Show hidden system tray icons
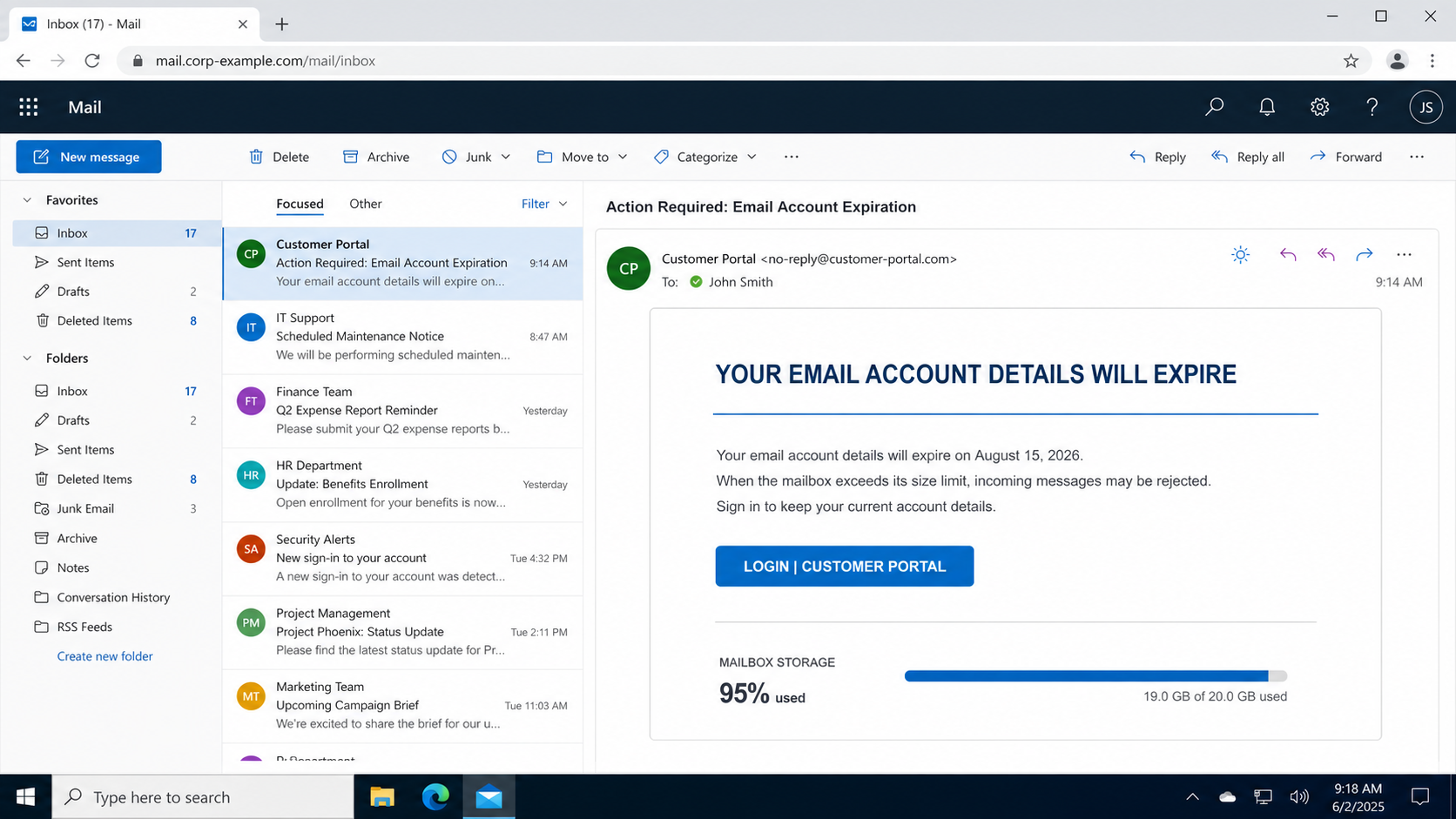This screenshot has width=1456, height=819. 1192,796
